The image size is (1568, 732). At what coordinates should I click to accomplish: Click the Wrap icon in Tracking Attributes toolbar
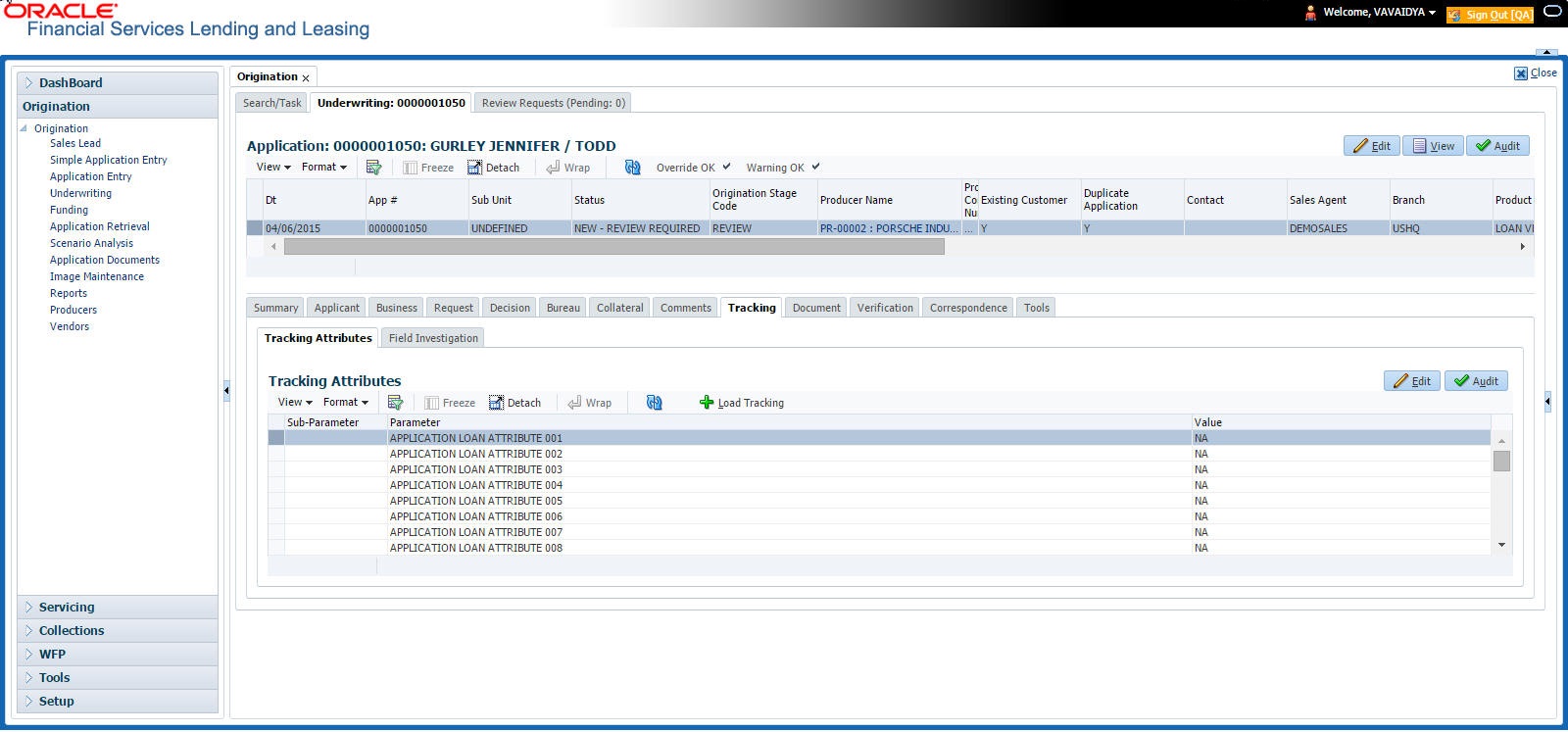pyautogui.click(x=574, y=403)
